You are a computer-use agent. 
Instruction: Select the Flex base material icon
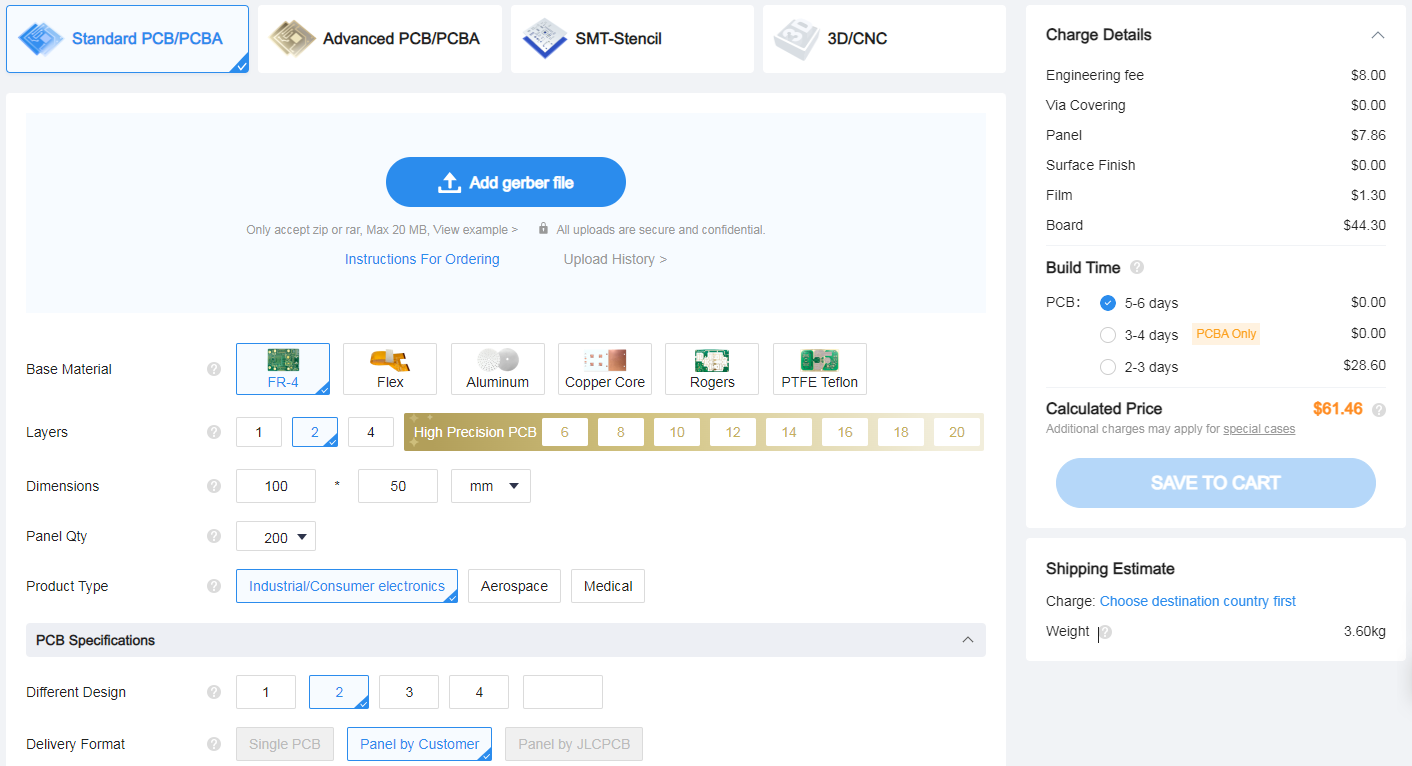point(390,369)
